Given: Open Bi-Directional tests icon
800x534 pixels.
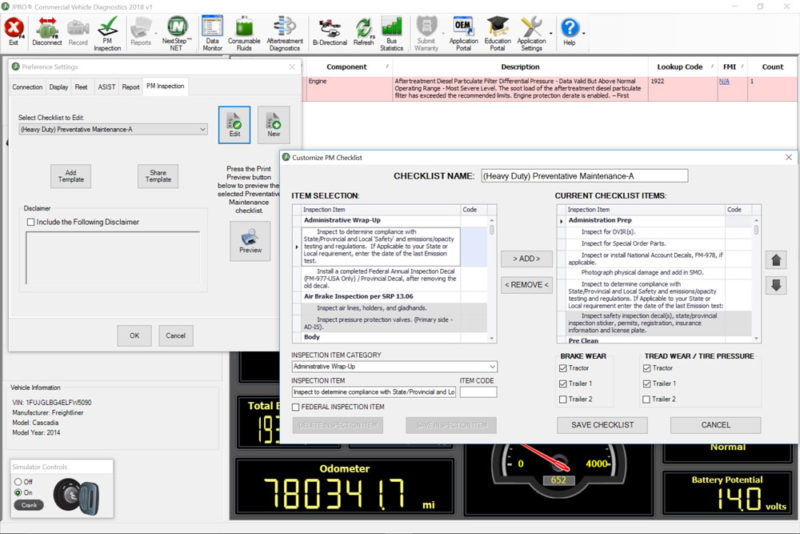Looking at the screenshot, I should [x=328, y=30].
